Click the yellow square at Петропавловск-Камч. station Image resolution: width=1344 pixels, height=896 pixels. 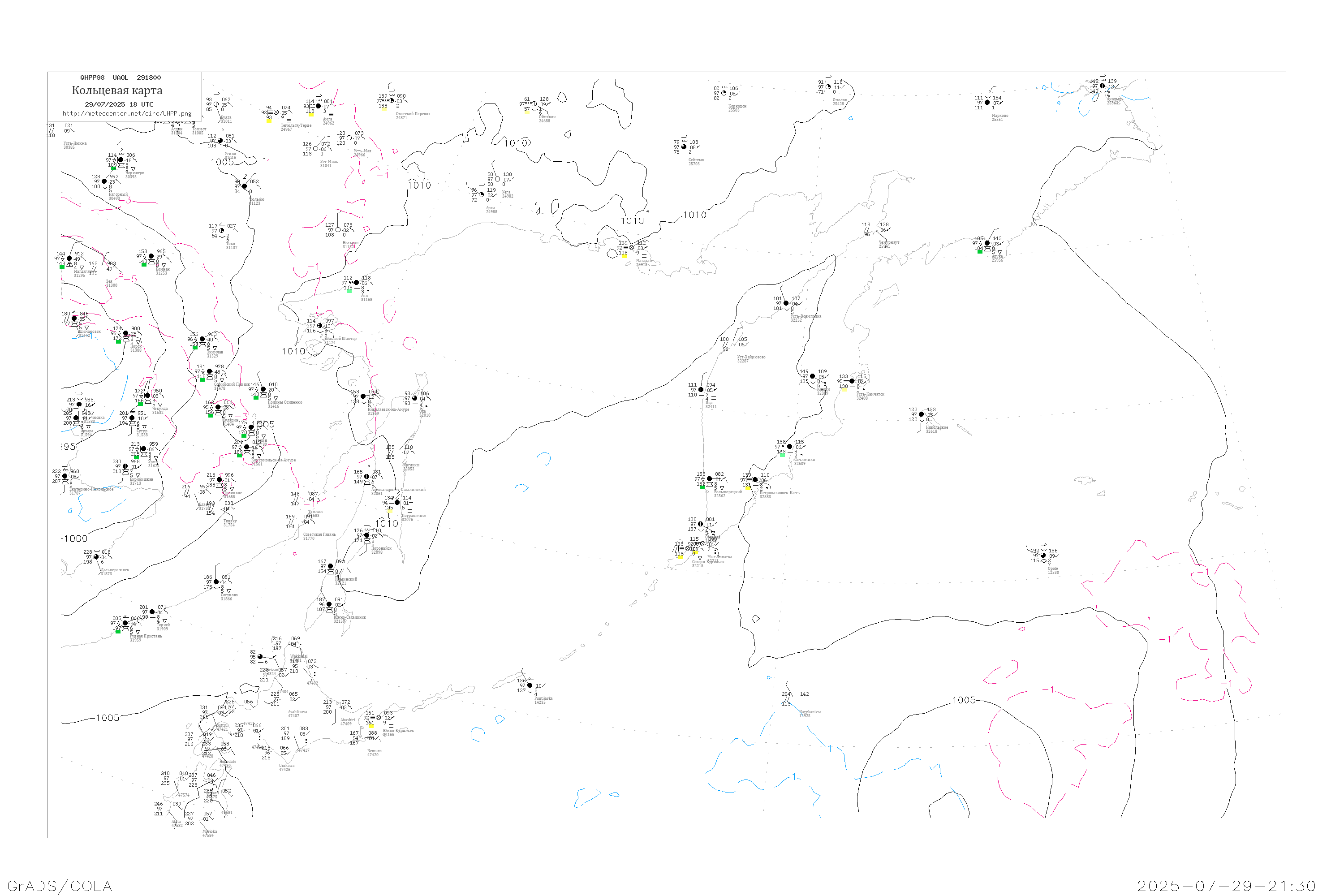(748, 488)
